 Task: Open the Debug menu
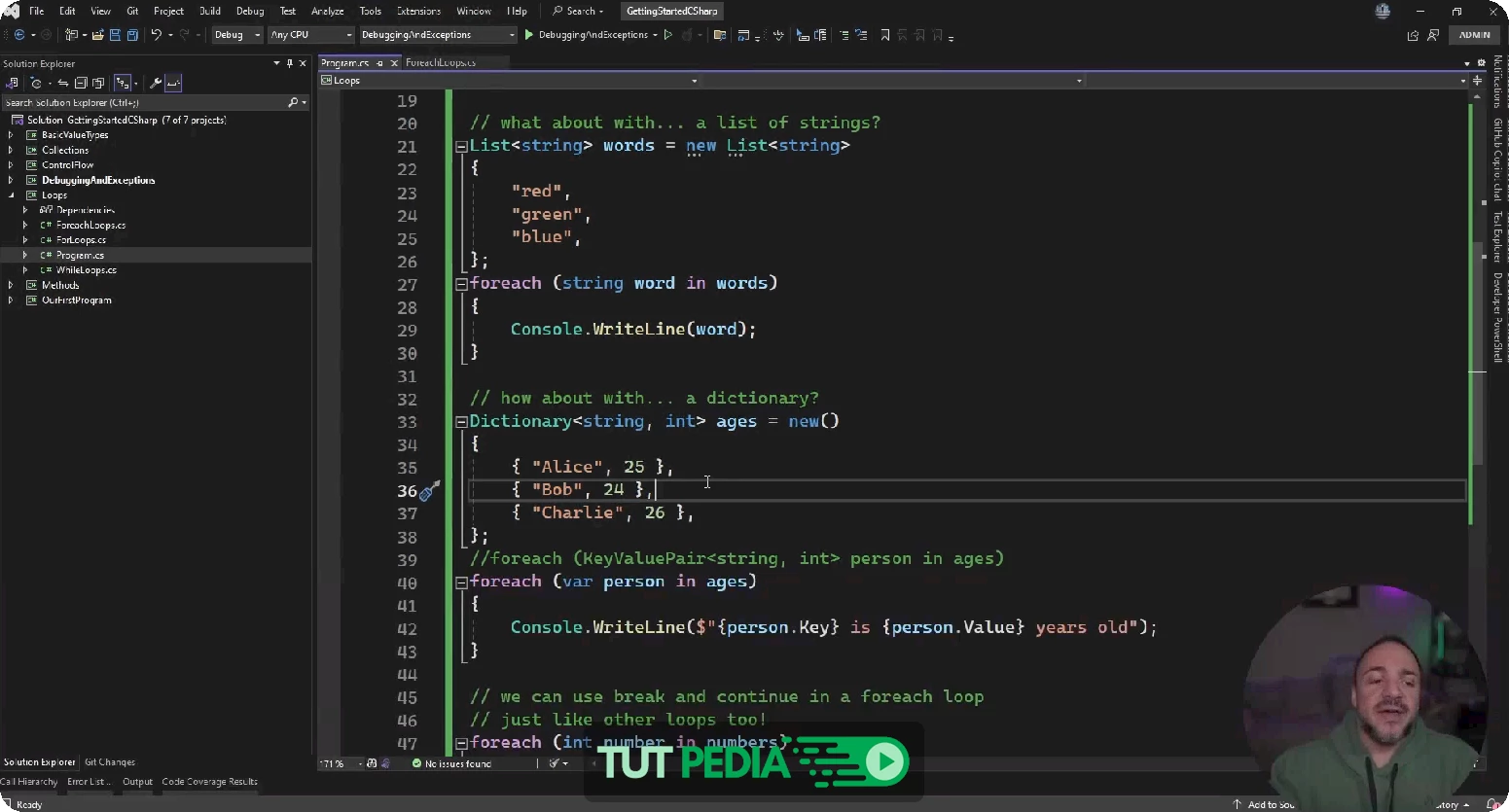(250, 11)
